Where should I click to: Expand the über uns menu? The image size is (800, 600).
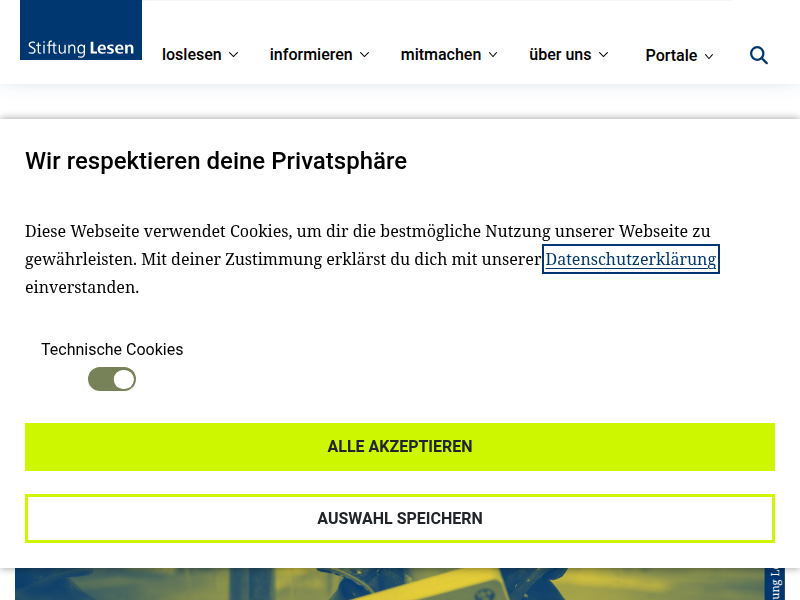pyautogui.click(x=569, y=55)
